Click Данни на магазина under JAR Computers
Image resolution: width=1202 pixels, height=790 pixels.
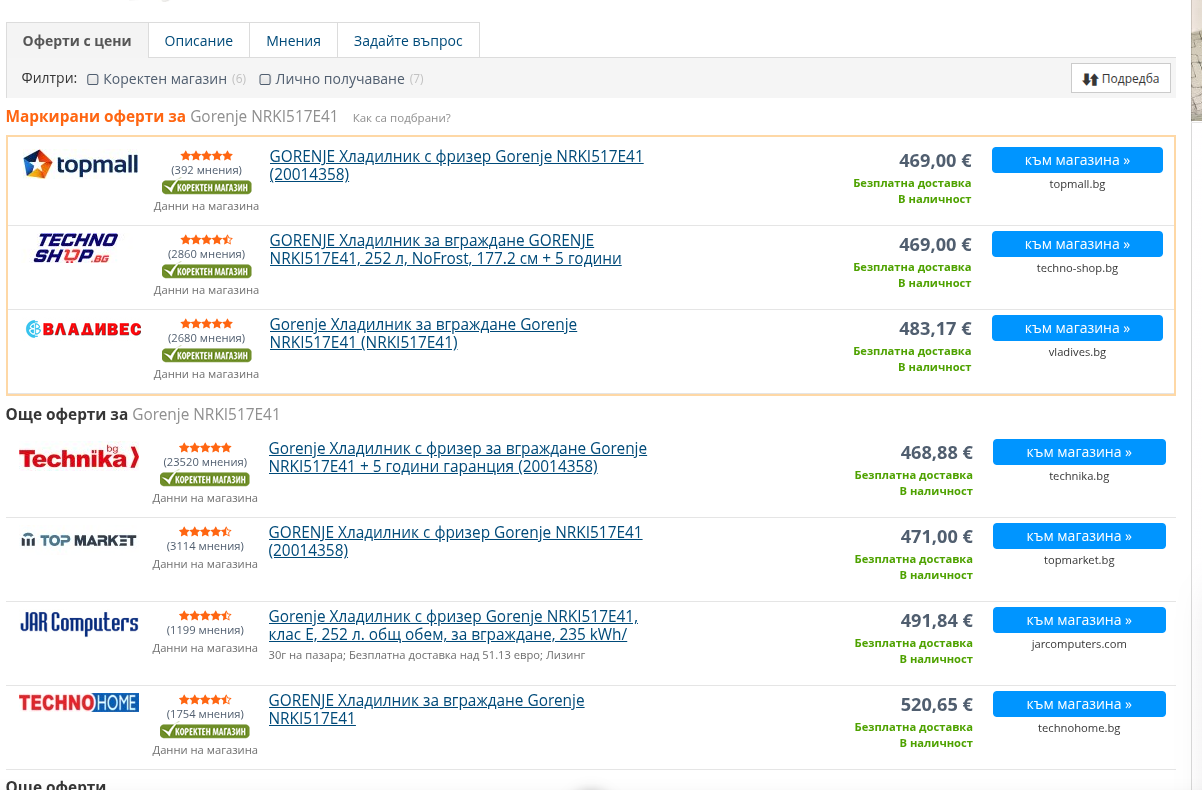[x=205, y=648]
